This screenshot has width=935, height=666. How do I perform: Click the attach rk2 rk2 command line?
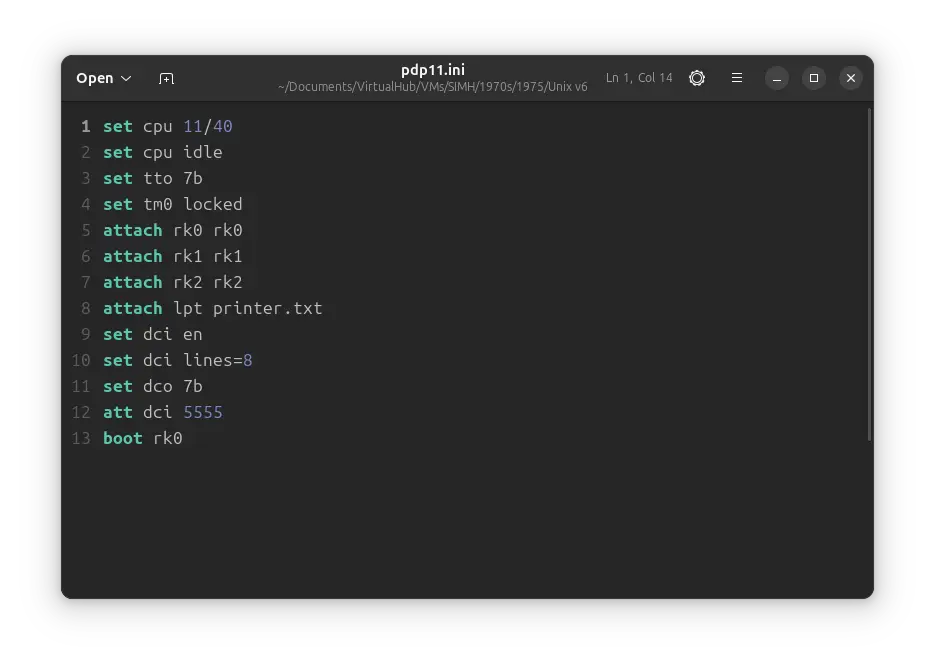(172, 282)
